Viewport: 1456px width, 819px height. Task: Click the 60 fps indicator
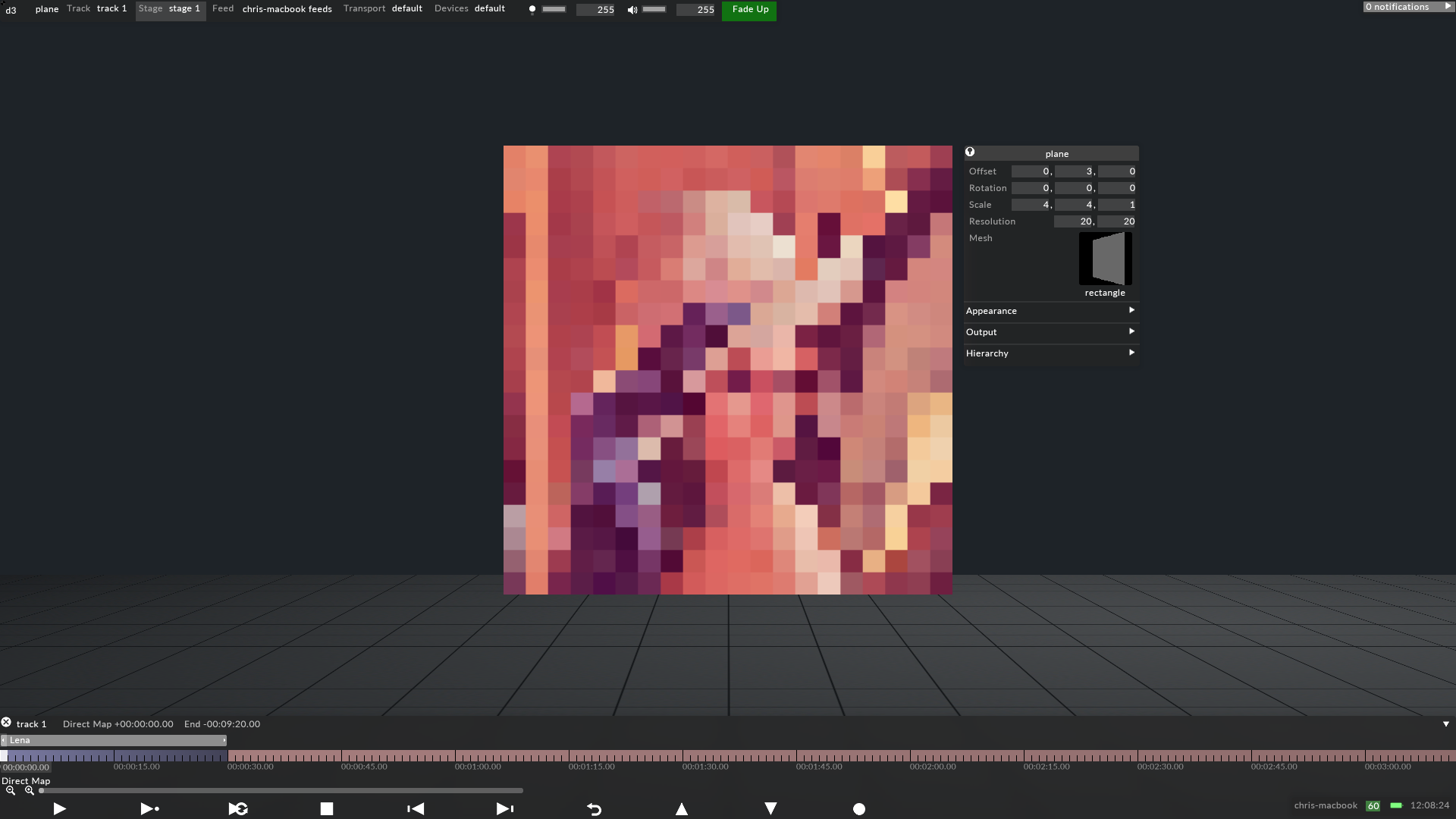click(1373, 806)
